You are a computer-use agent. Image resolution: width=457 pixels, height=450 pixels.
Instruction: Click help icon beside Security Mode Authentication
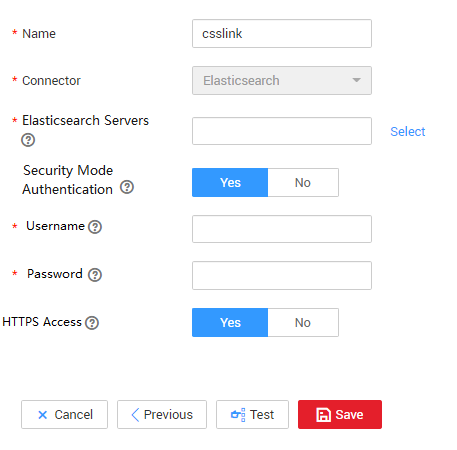tap(127, 187)
